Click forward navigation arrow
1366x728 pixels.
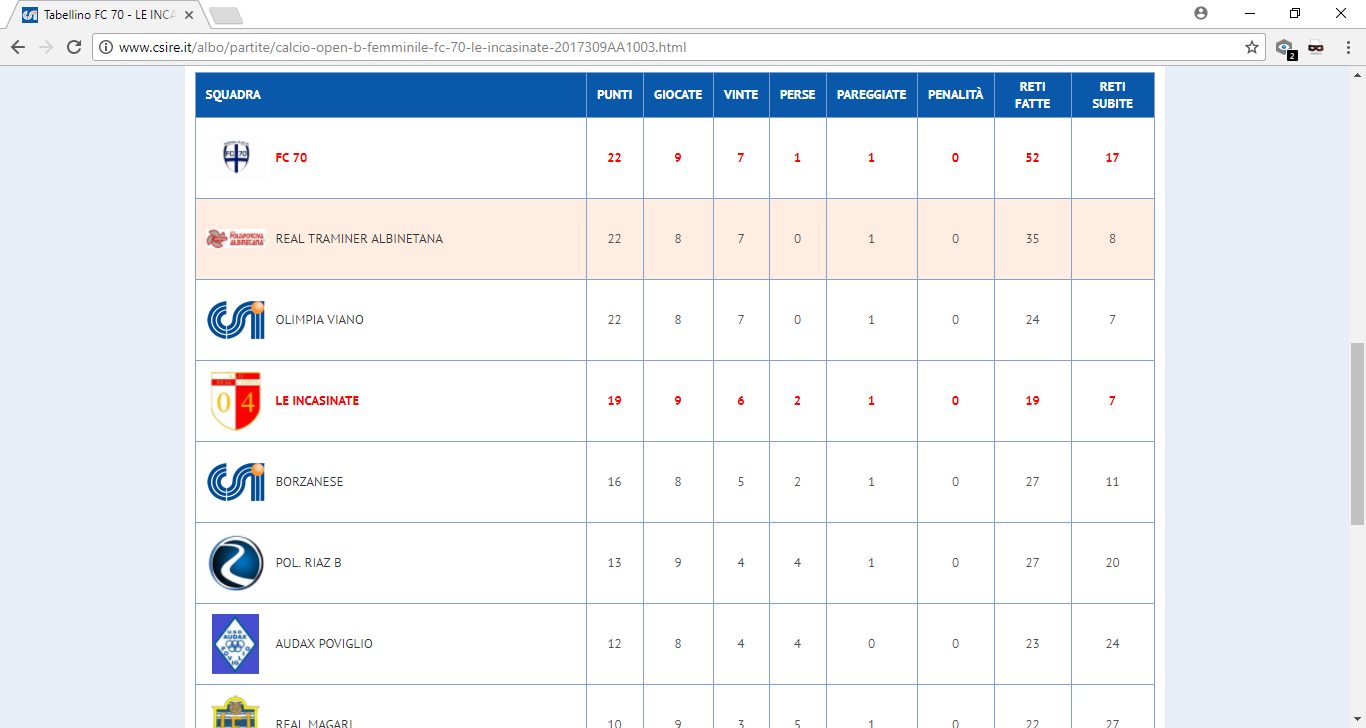[x=46, y=47]
